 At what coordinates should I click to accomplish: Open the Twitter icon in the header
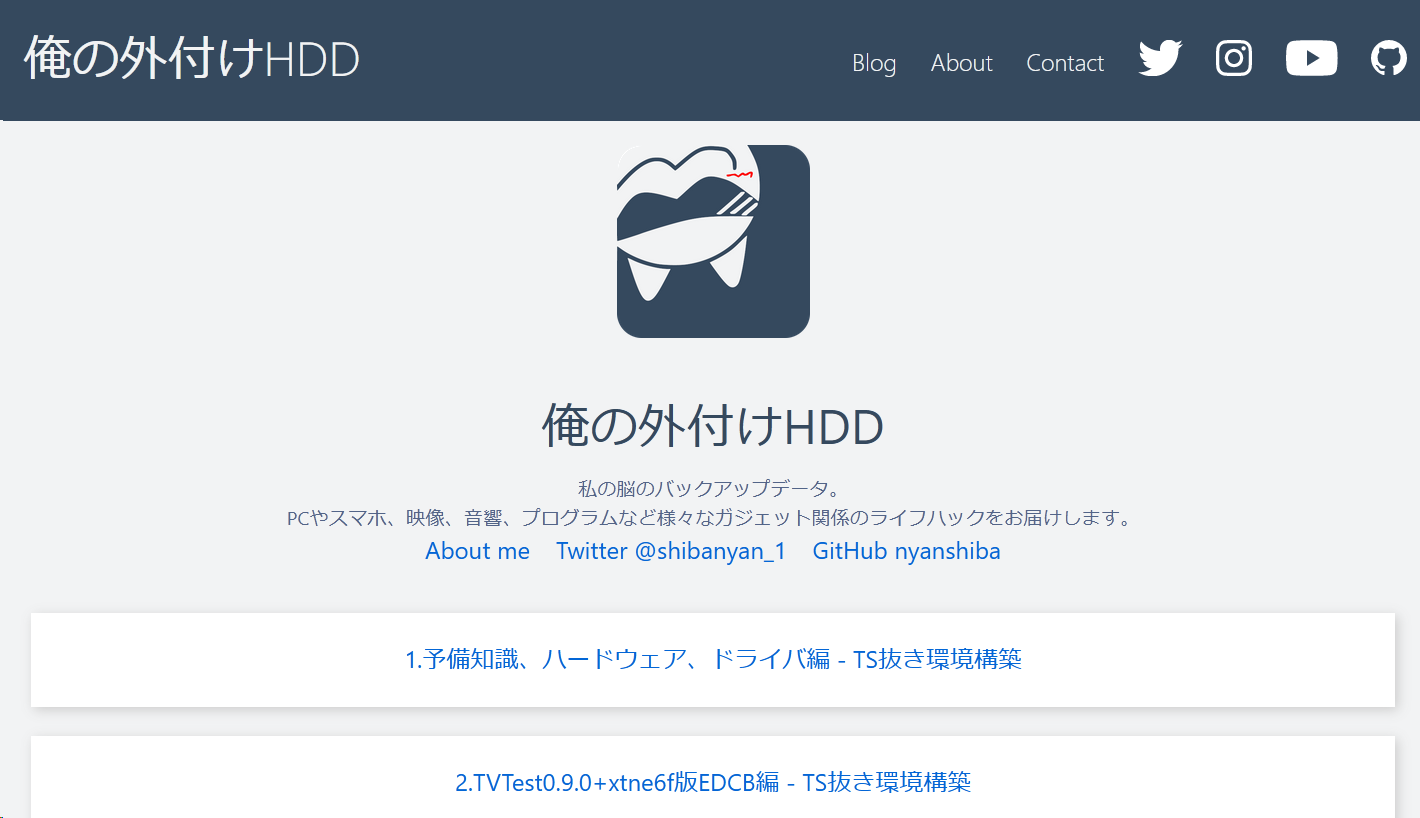coord(1159,59)
